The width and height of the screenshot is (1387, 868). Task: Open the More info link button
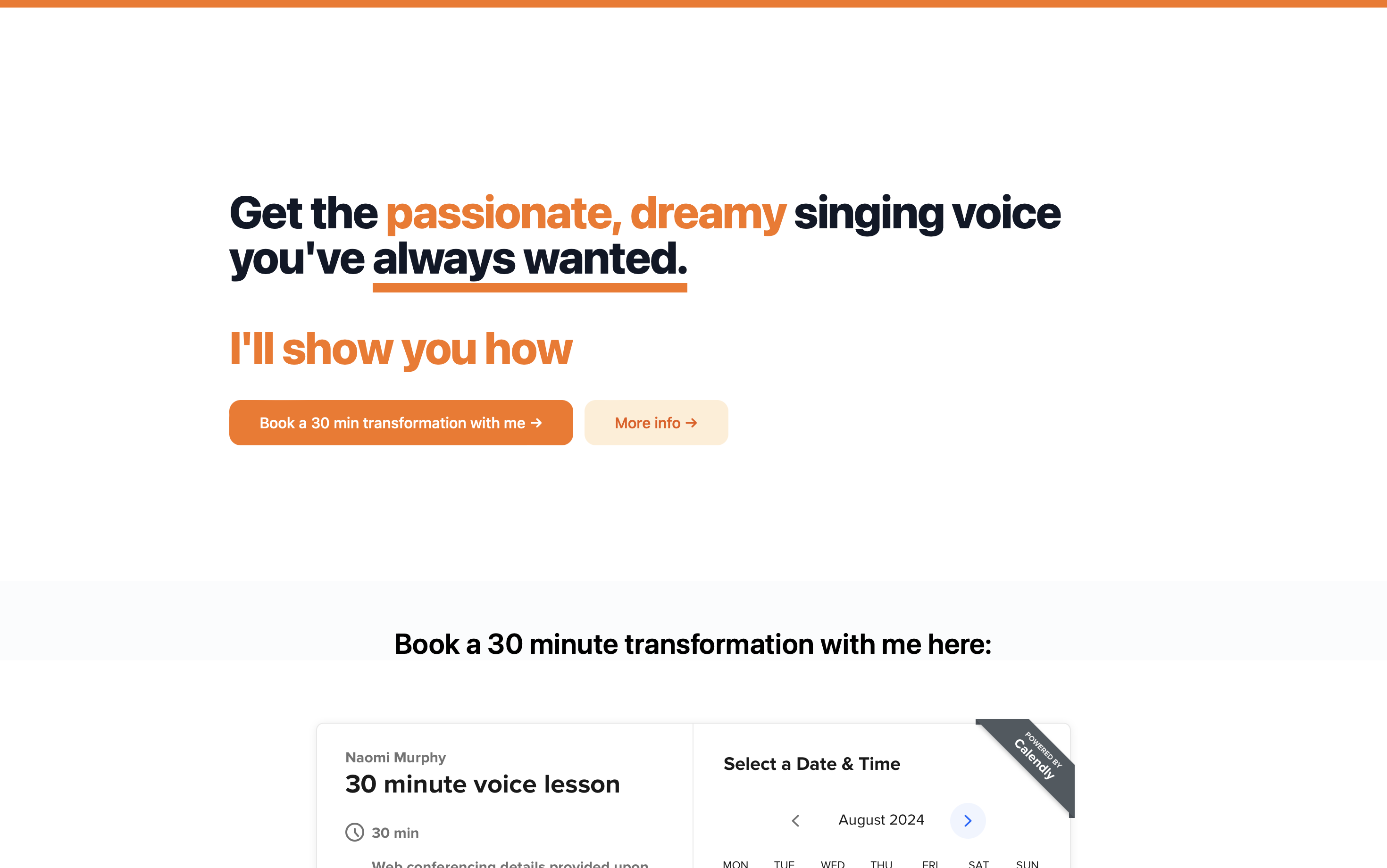pos(656,423)
